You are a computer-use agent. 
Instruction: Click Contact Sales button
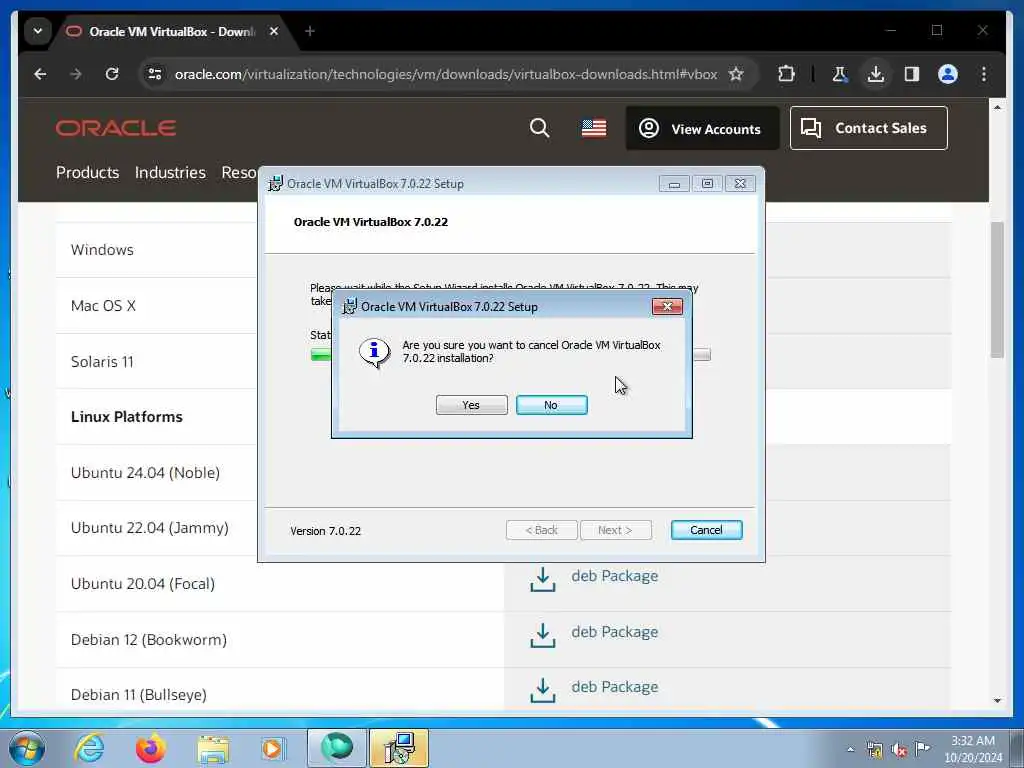pos(869,128)
